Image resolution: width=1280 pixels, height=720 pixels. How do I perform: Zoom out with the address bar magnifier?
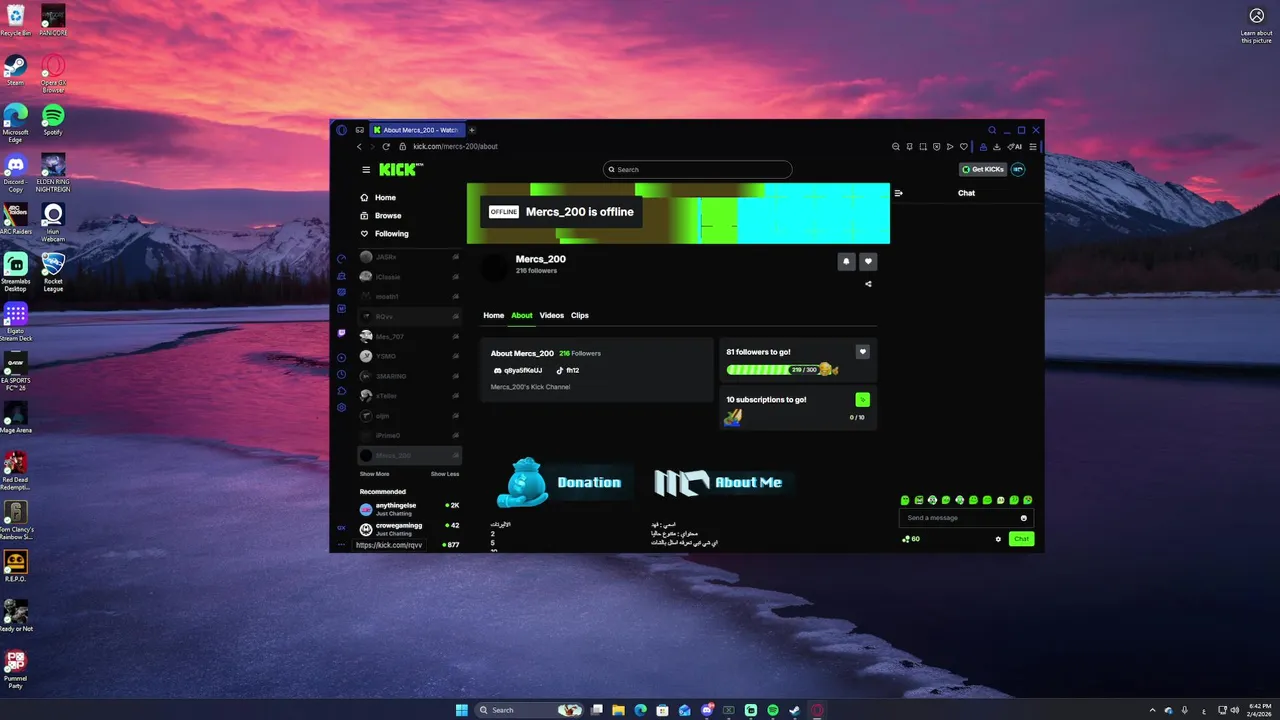pos(896,147)
